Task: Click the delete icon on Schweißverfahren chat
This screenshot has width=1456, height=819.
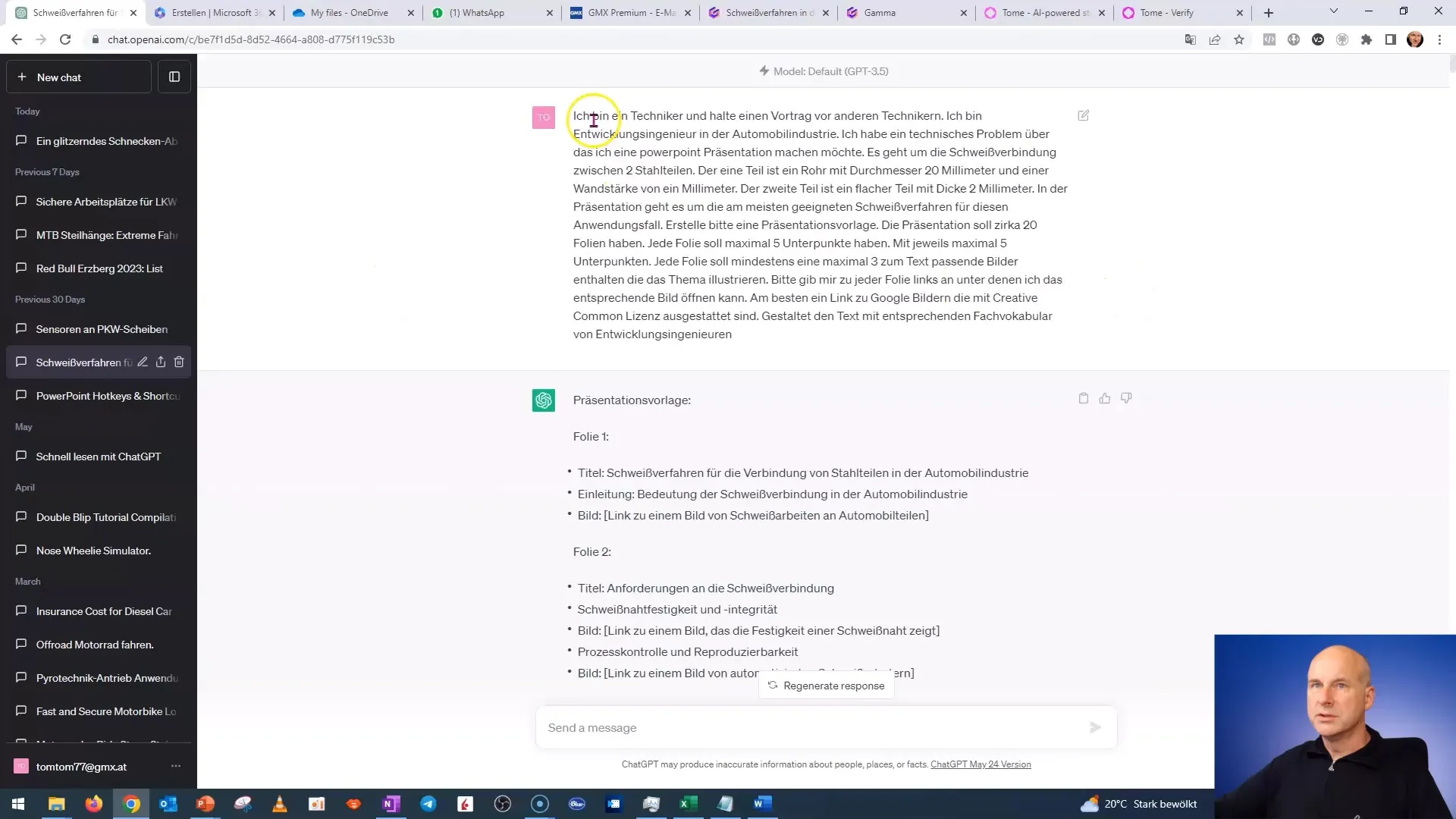Action: pyautogui.click(x=179, y=362)
